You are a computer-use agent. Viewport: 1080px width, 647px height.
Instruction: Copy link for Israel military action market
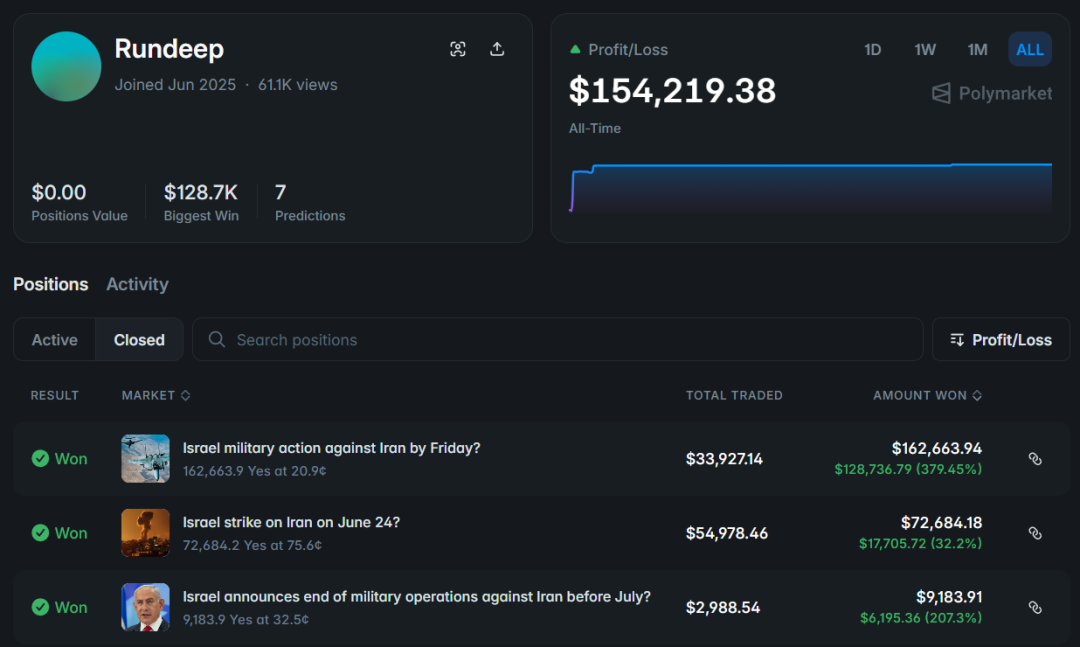pos(1035,459)
